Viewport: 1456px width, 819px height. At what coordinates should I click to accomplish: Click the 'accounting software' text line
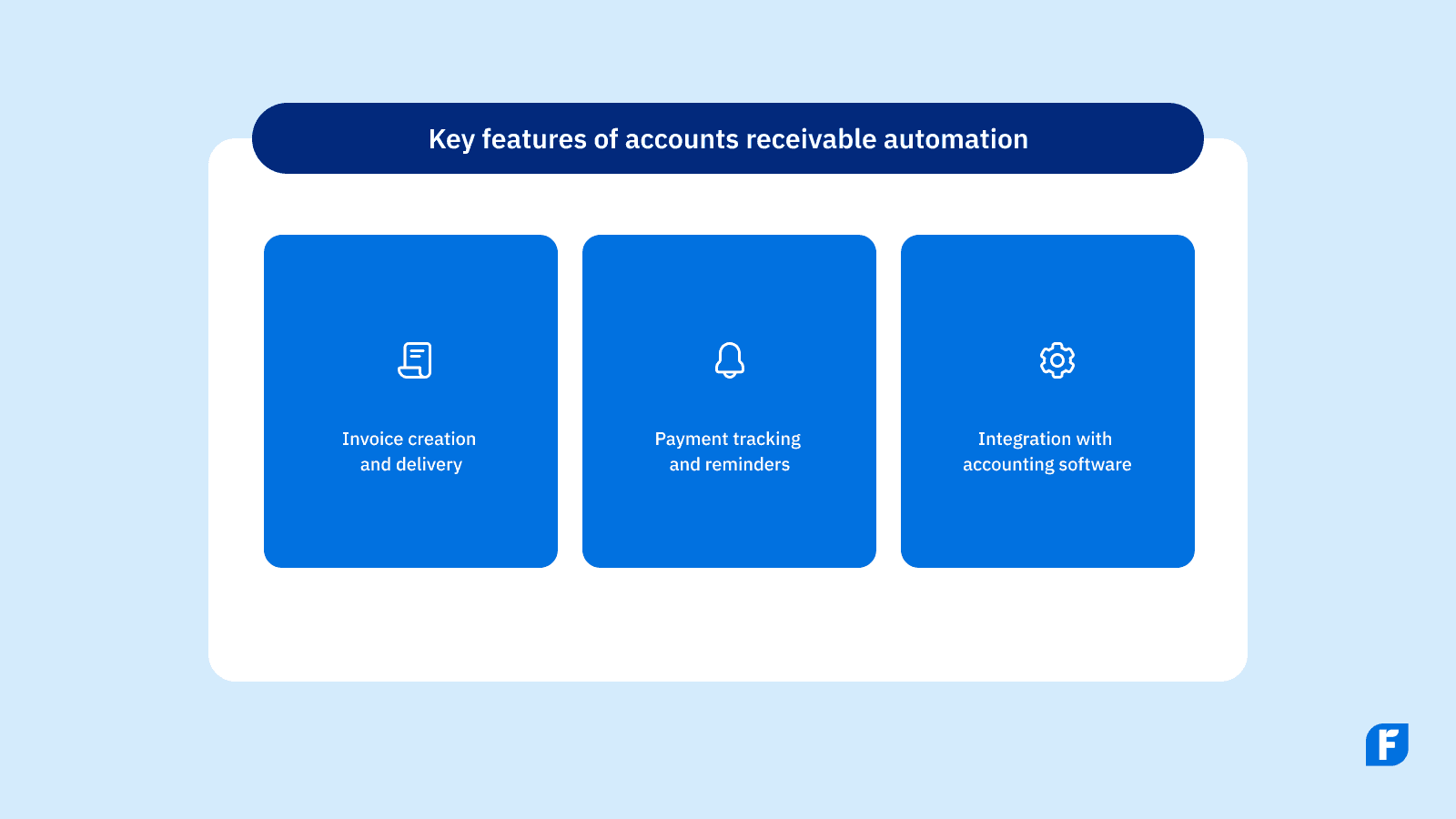point(1046,464)
